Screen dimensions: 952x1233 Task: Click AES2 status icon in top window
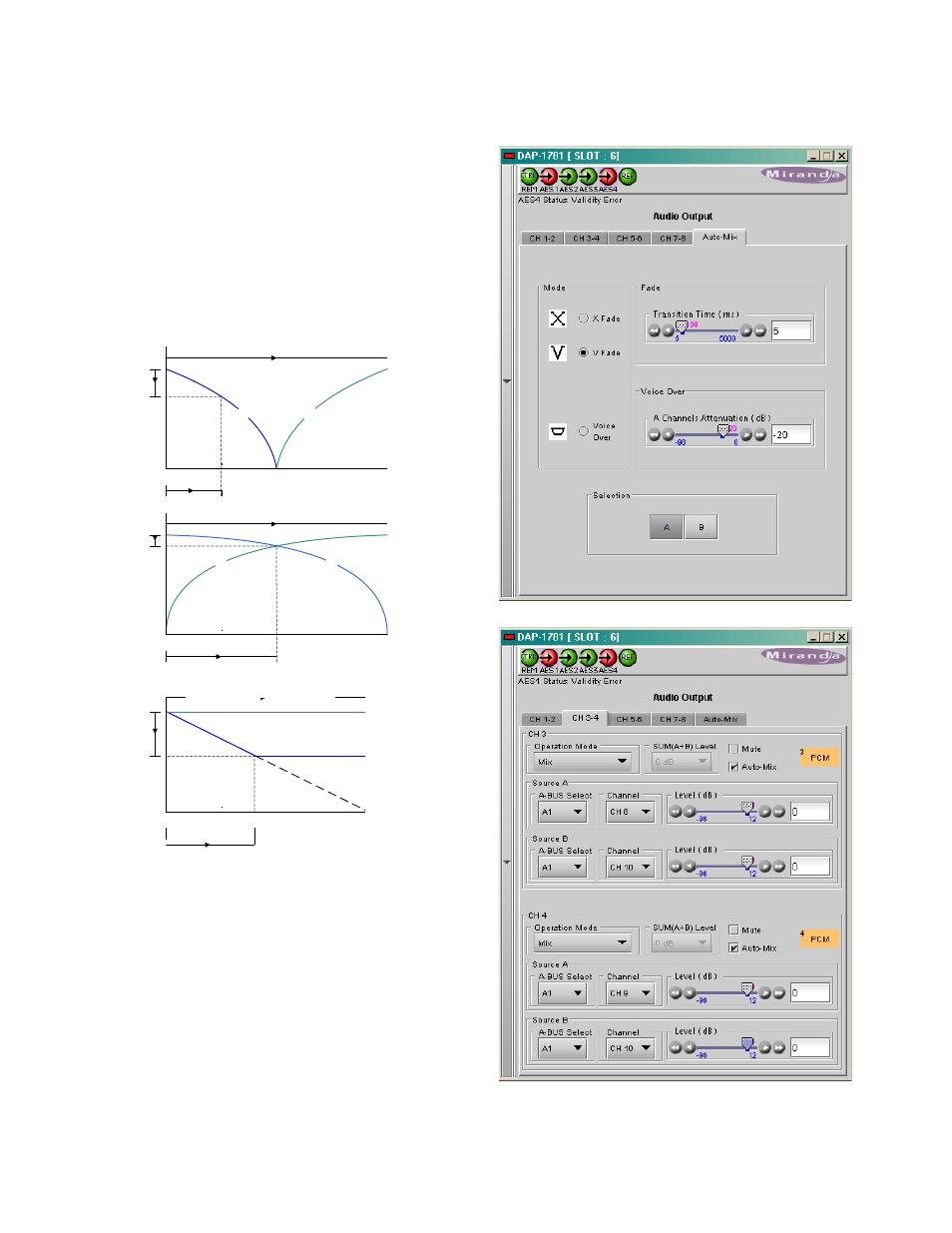[x=569, y=177]
